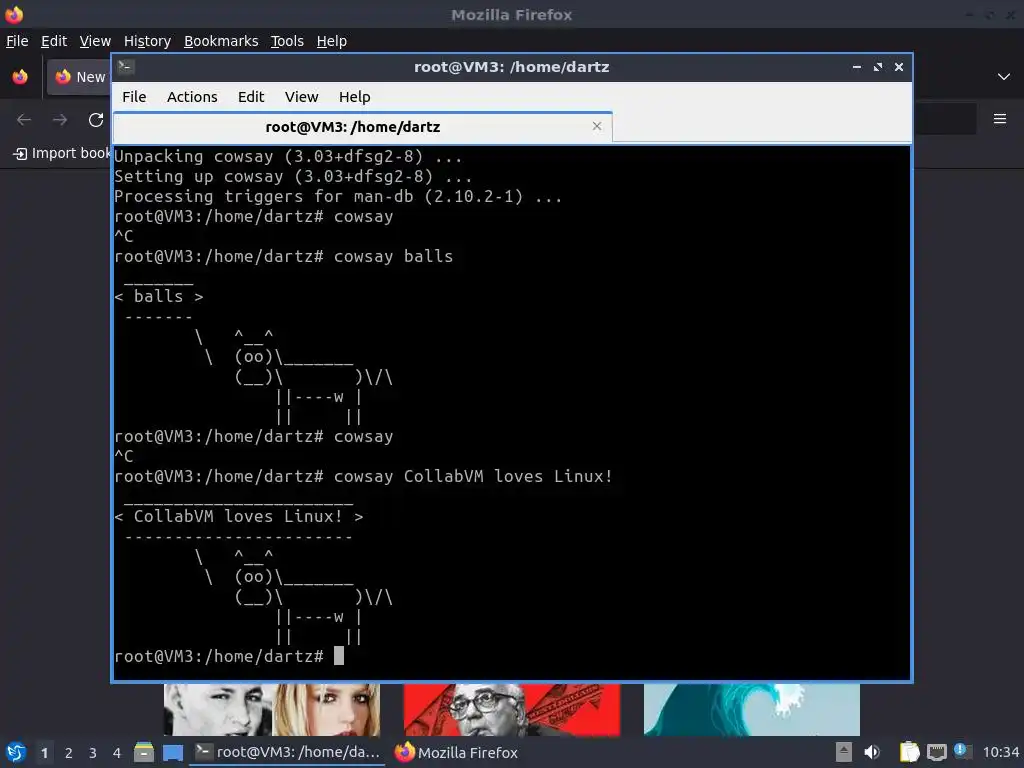Click Mozilla Firefox taskbar button

(456, 752)
